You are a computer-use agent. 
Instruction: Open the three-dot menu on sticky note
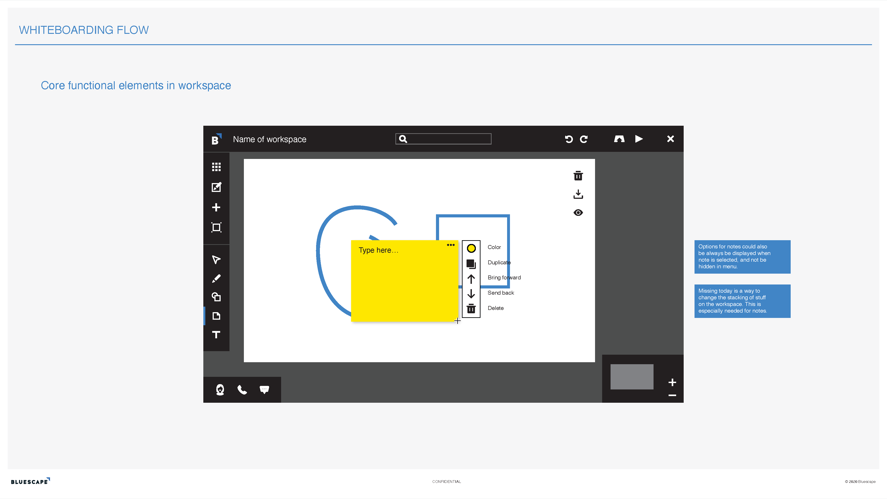(451, 245)
